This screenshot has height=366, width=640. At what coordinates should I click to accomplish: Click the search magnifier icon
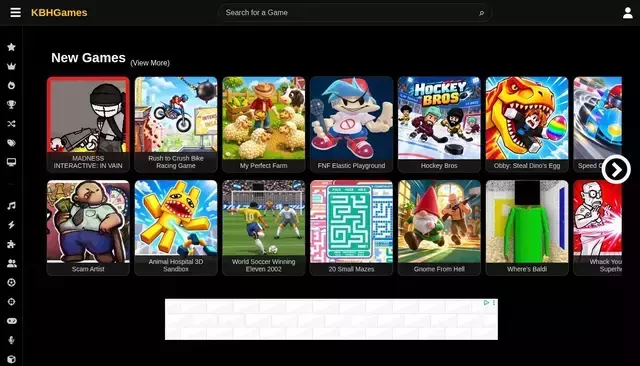click(x=482, y=13)
